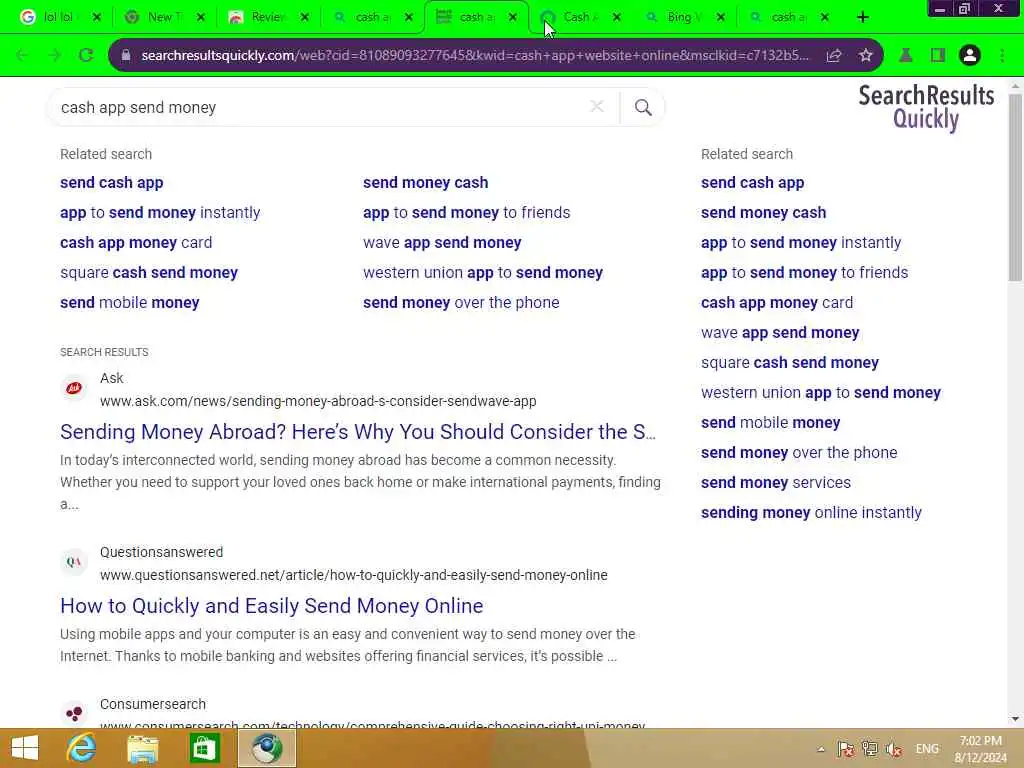Click the Ask result favicon
This screenshot has width=1024, height=768.
click(74, 388)
